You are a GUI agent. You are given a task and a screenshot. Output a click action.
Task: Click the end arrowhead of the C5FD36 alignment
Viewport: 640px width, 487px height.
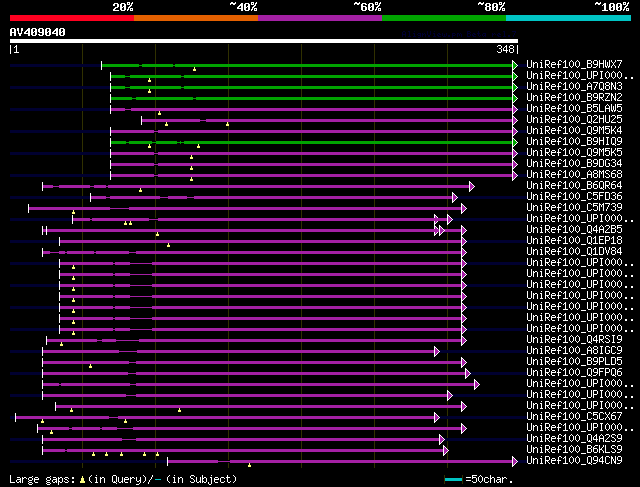coord(455,198)
